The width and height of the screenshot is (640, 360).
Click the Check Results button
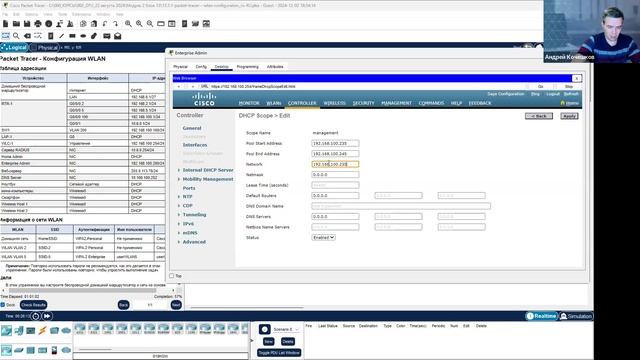tap(33, 305)
